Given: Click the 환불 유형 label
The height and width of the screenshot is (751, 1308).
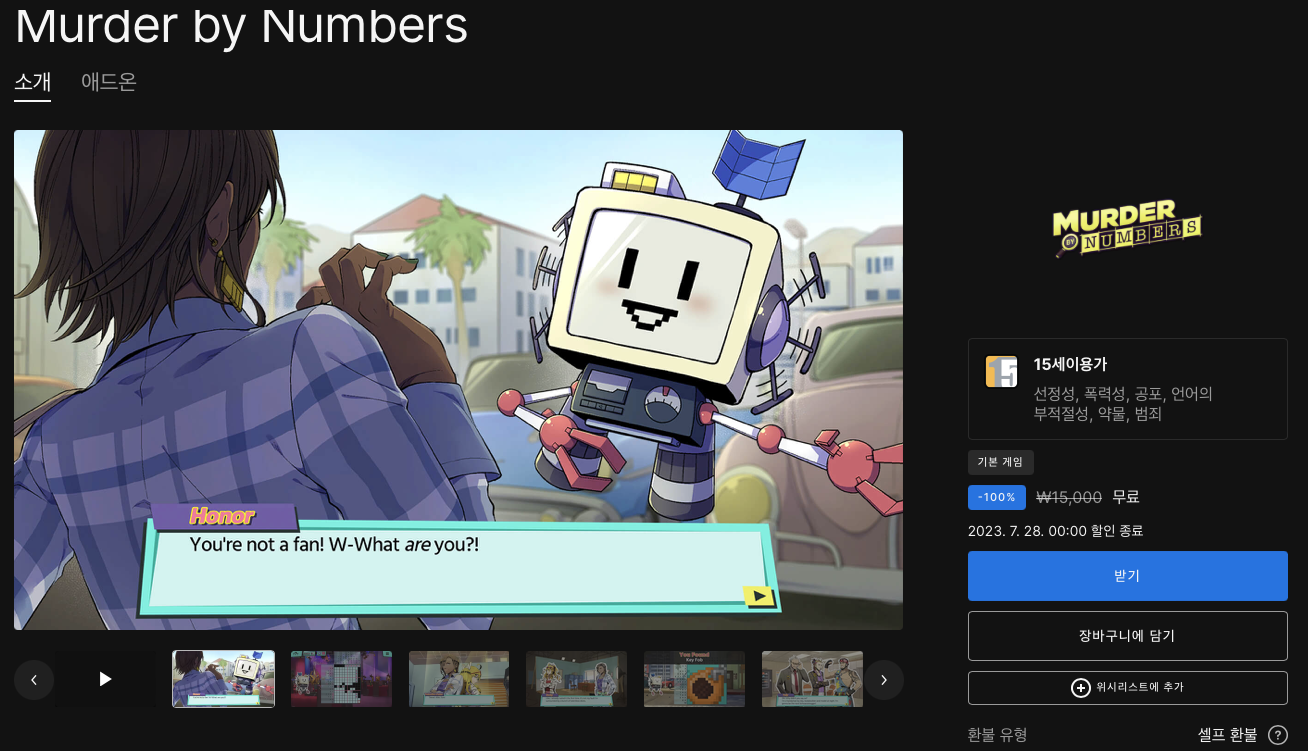Looking at the screenshot, I should (x=997, y=735).
